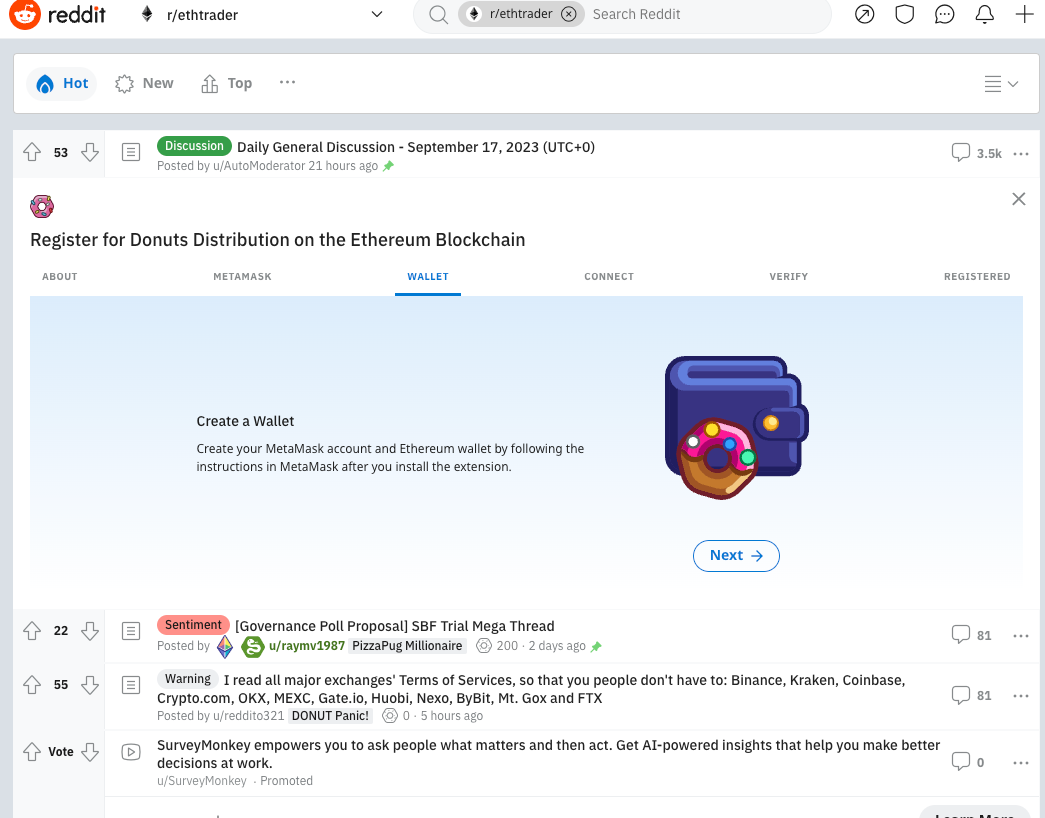
Task: Click the green snake avatar of u/raymv1987
Action: 253,646
